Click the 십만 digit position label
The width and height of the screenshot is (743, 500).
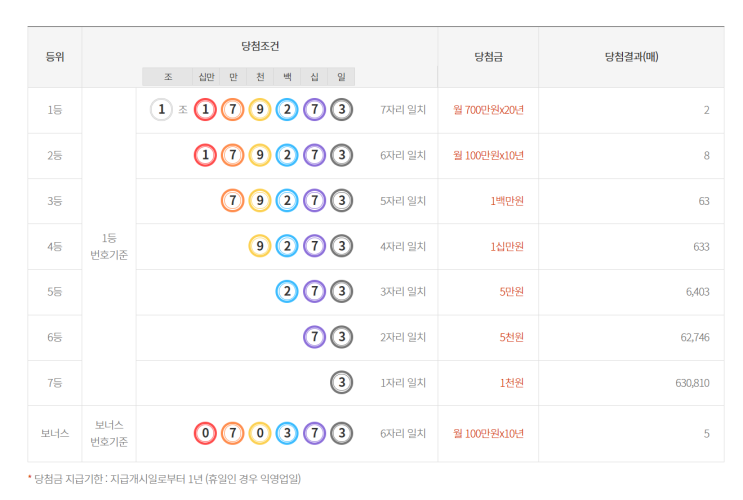pyautogui.click(x=206, y=77)
